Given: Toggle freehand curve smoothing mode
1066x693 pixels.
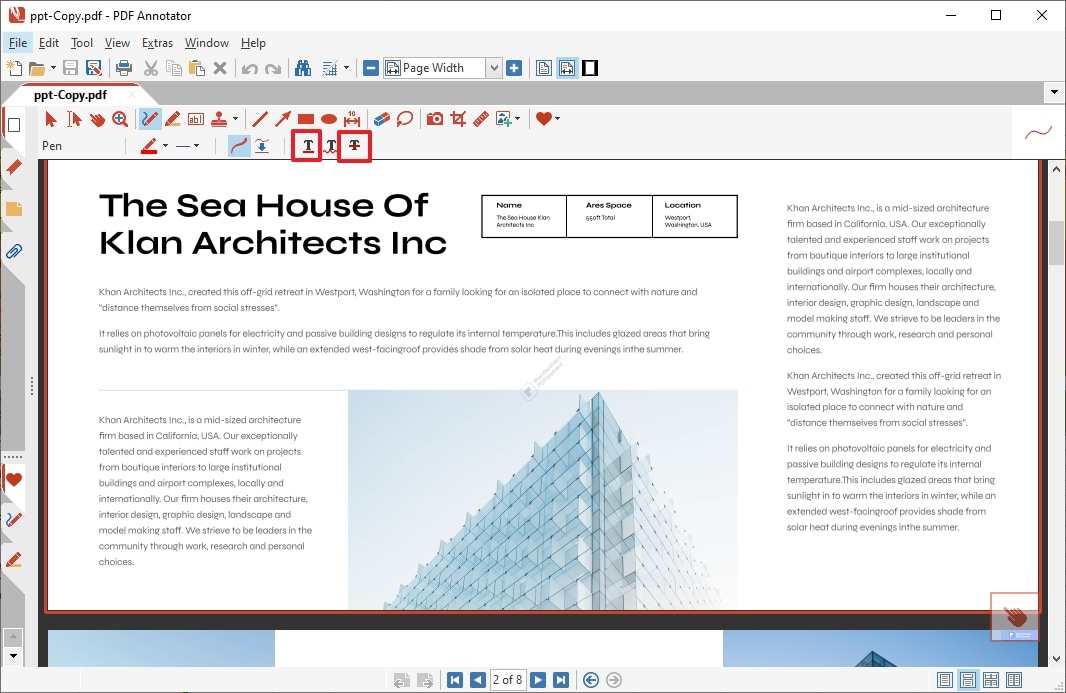Looking at the screenshot, I should click(x=239, y=146).
